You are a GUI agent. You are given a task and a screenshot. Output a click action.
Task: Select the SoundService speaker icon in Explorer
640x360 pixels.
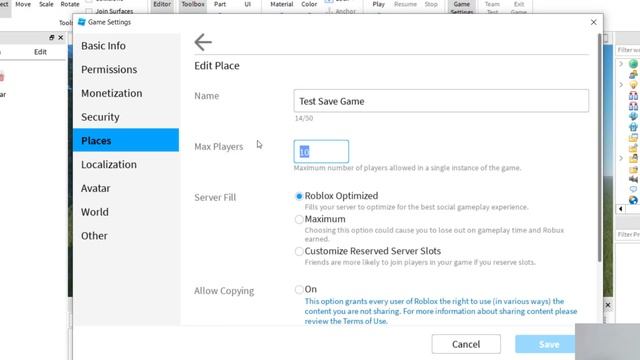click(x=633, y=179)
